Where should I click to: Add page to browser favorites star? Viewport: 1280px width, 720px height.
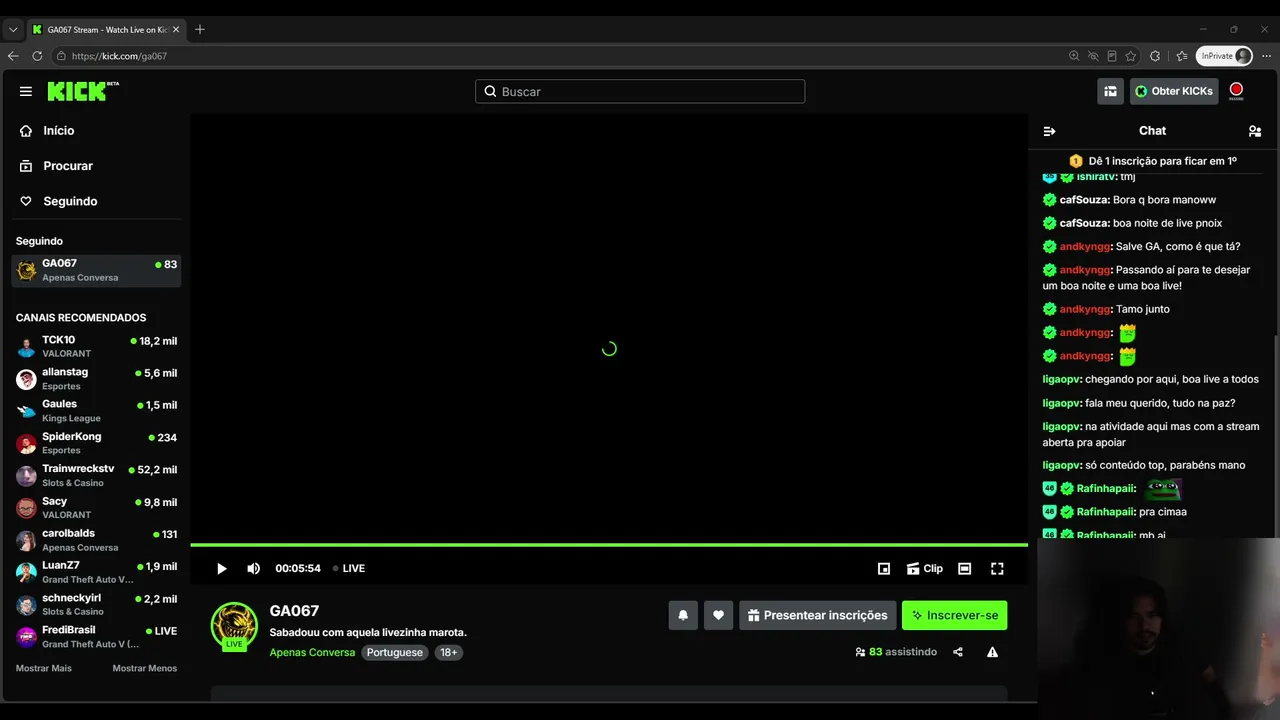(1131, 56)
